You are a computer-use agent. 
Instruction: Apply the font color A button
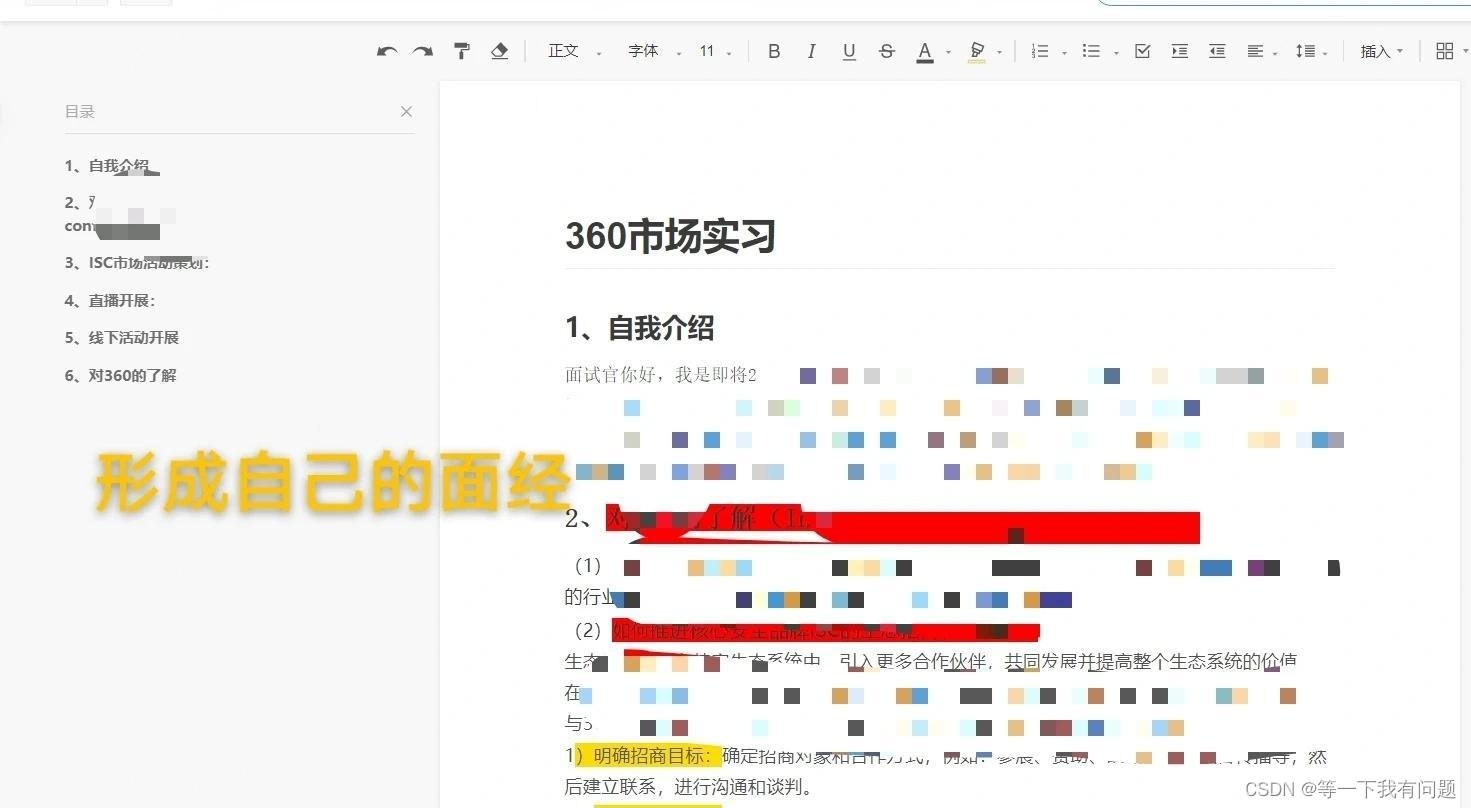click(x=925, y=51)
